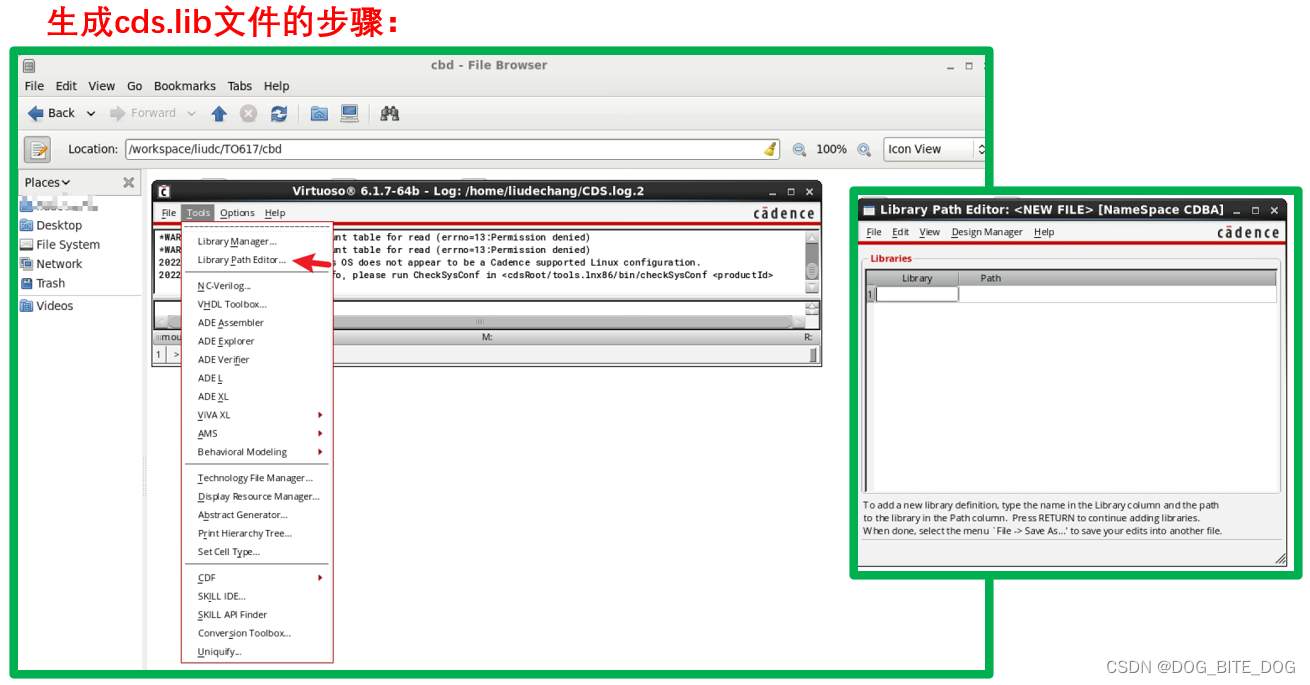Choose Set Cell Type... menu item
This screenshot has width=1310, height=685.
click(229, 552)
